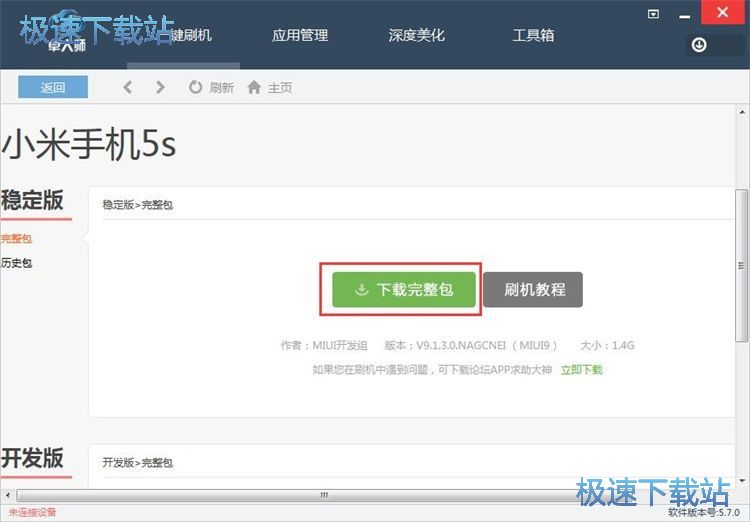This screenshot has height=522, width=750.
Task: Click the green 下载完整包 button
Action: coord(404,289)
